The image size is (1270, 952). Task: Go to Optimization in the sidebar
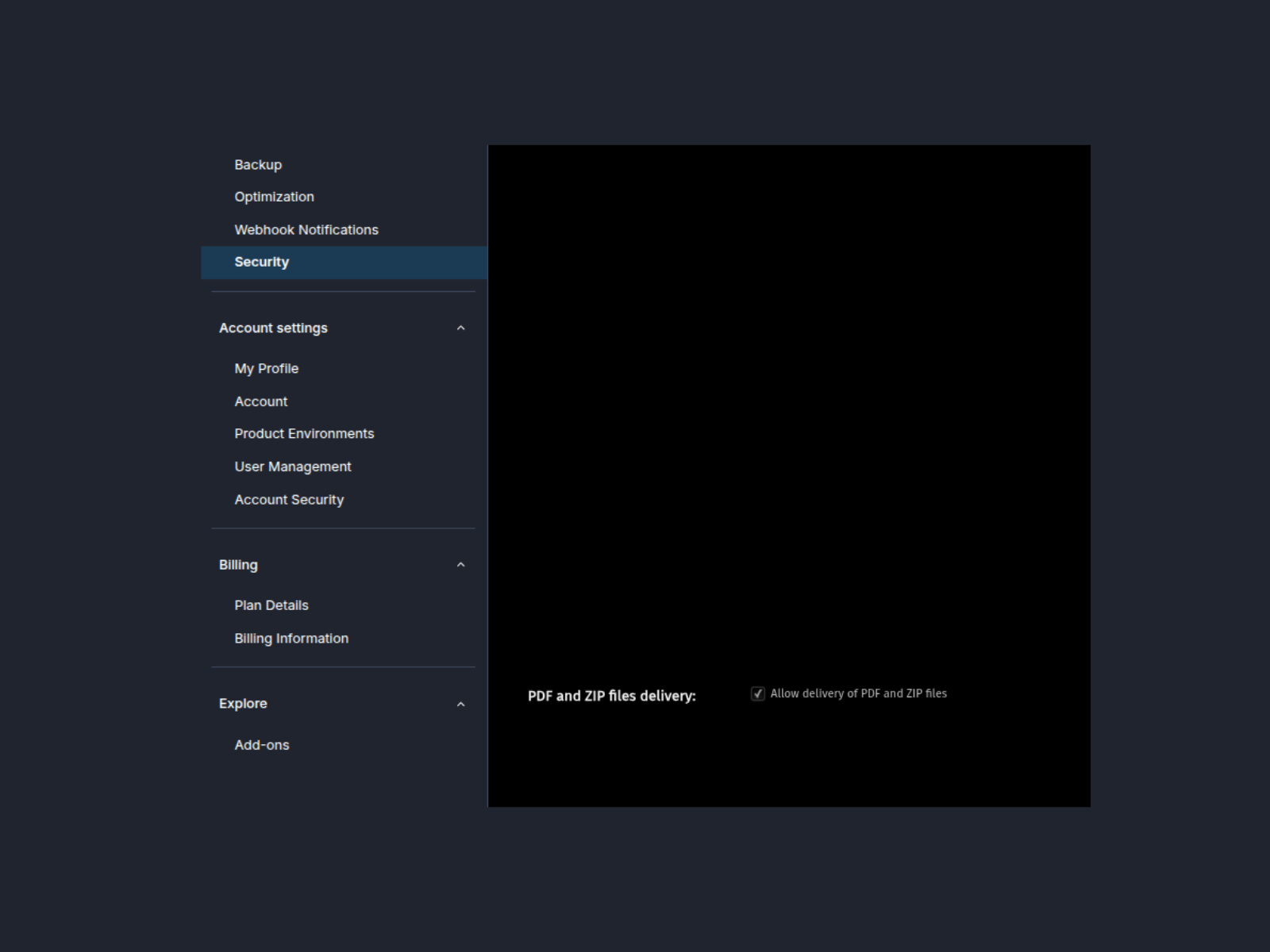274,197
